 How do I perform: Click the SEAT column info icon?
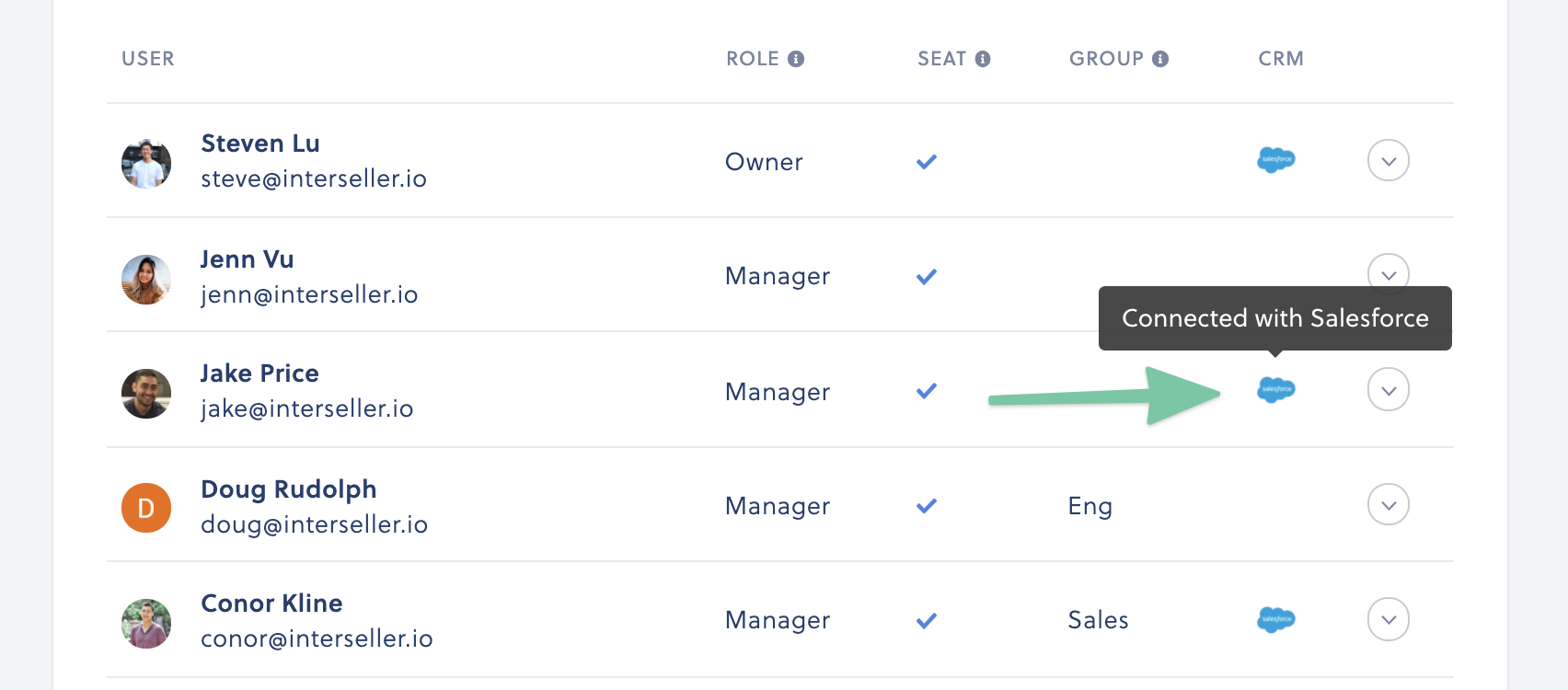983,59
